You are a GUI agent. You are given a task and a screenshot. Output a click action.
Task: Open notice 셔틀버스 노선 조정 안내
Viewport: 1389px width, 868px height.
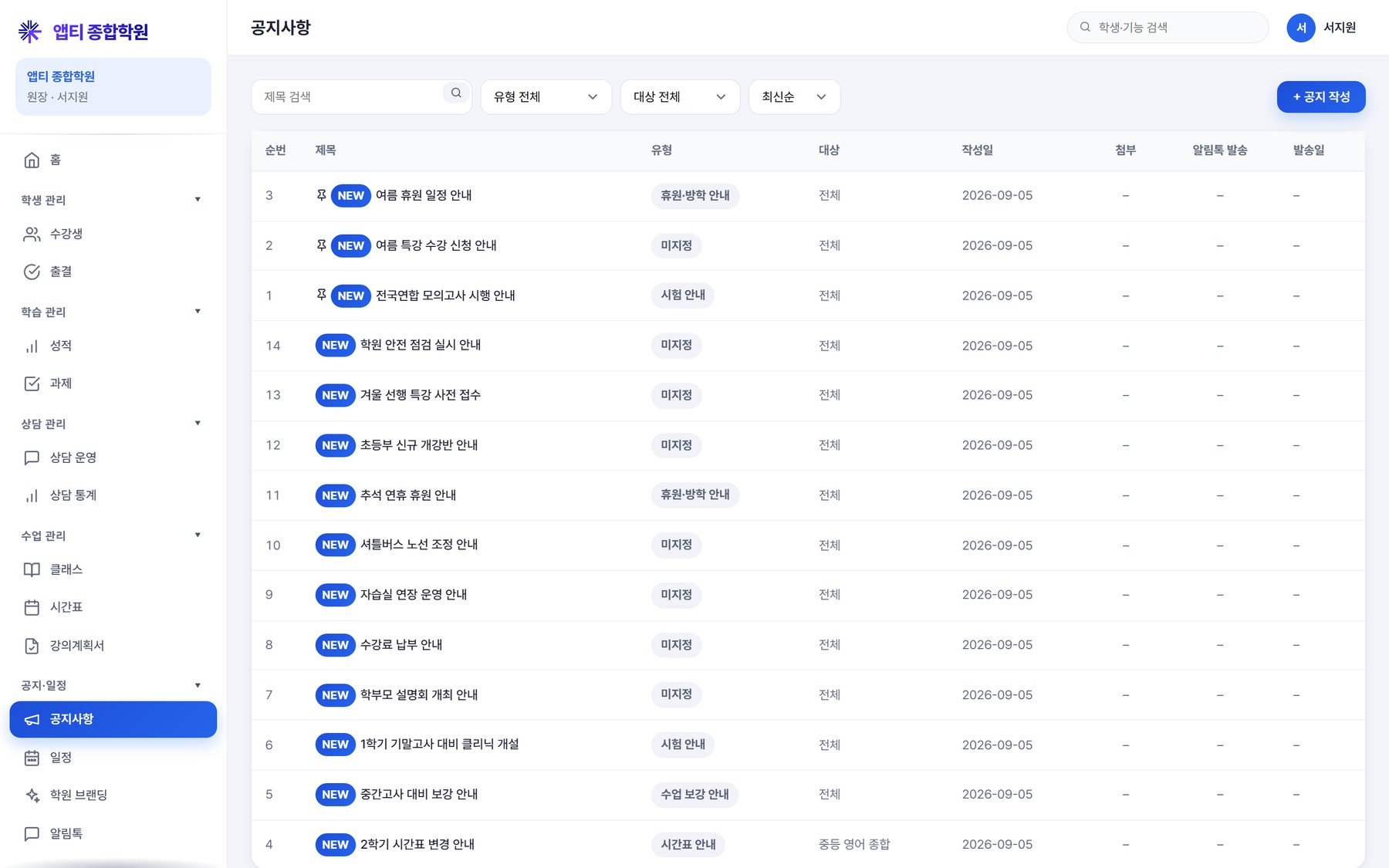coord(418,545)
